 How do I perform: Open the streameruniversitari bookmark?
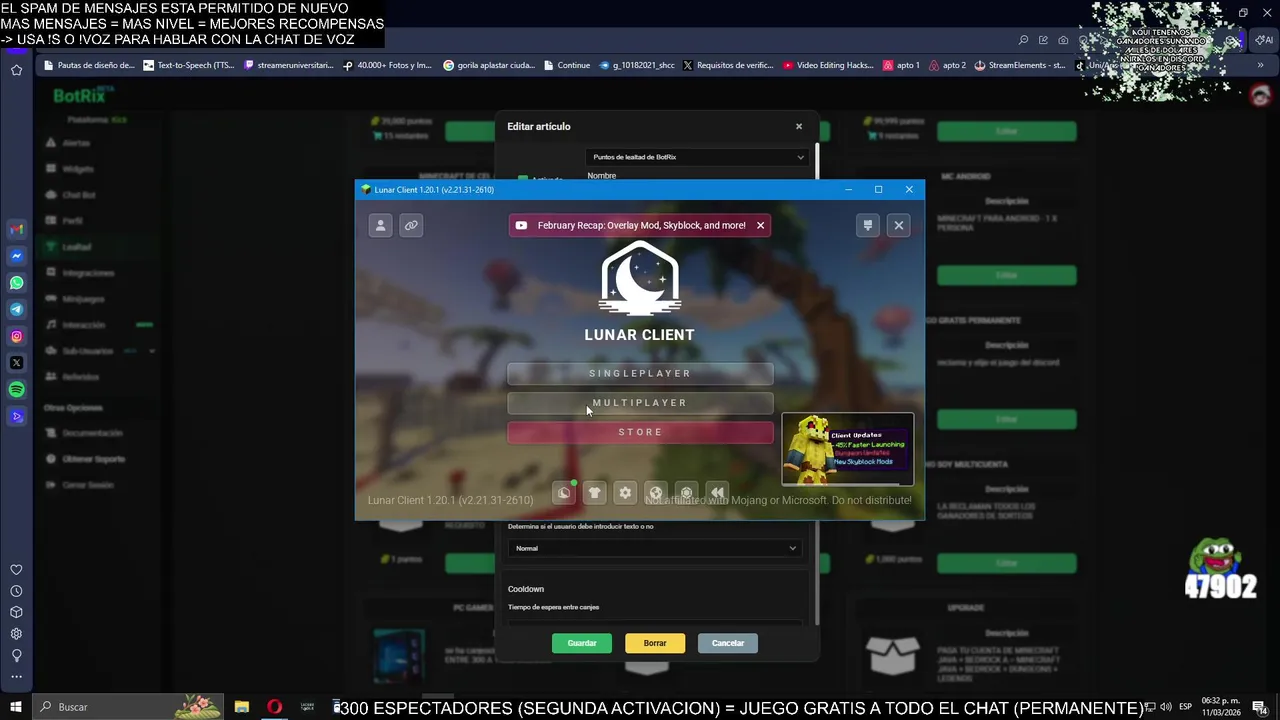click(288, 65)
